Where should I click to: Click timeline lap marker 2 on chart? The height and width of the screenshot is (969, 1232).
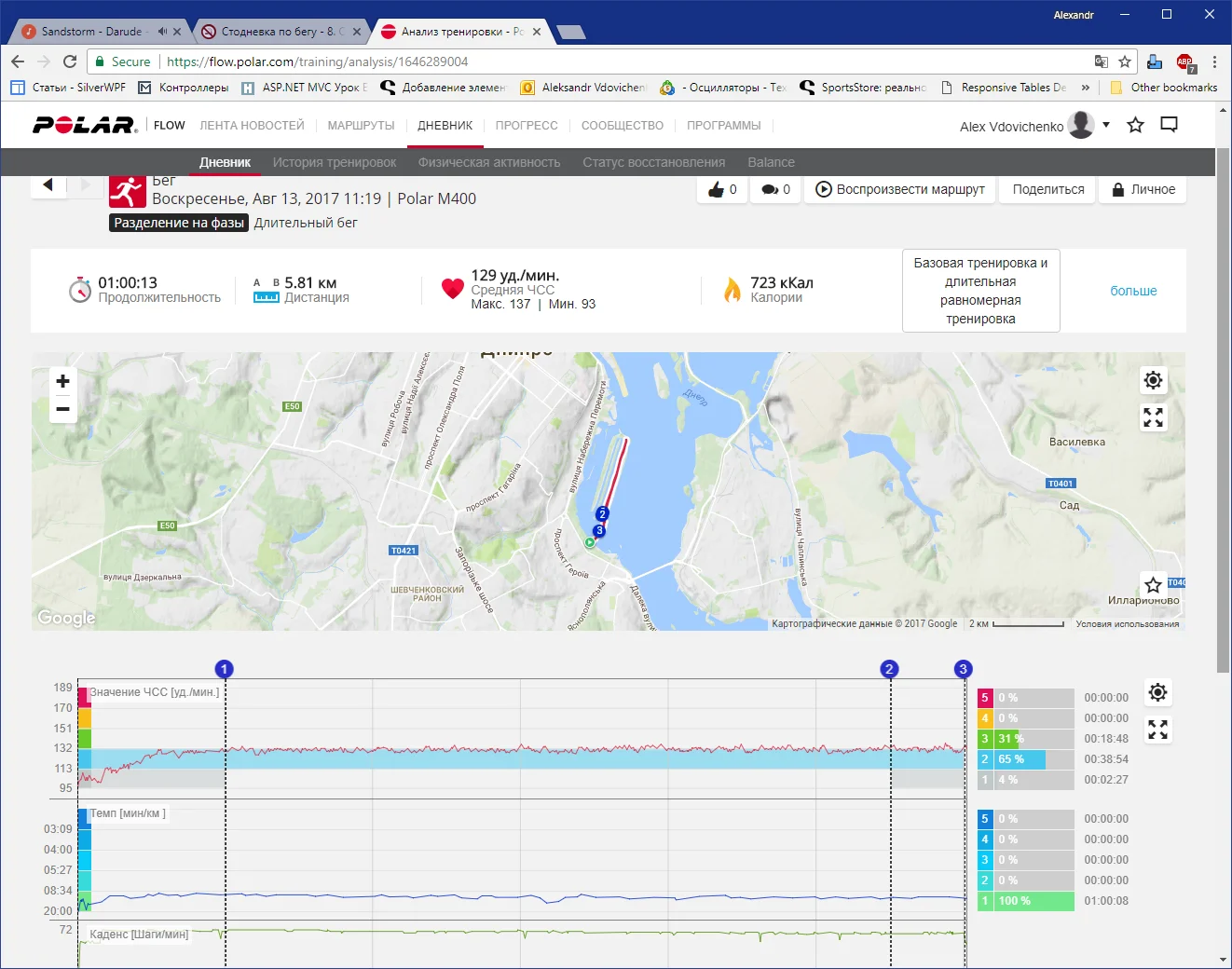pos(889,669)
